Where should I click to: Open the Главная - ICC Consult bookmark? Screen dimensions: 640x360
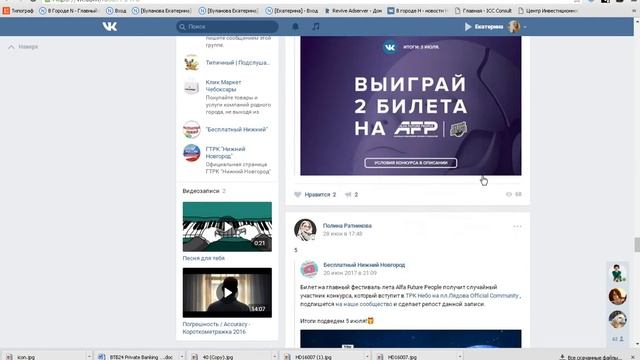483,11
